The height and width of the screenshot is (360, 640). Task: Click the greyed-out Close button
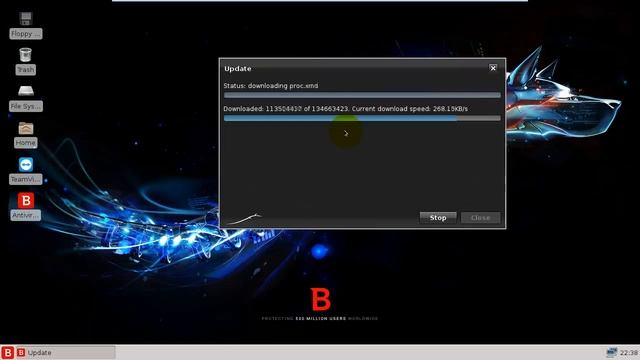[x=480, y=218]
